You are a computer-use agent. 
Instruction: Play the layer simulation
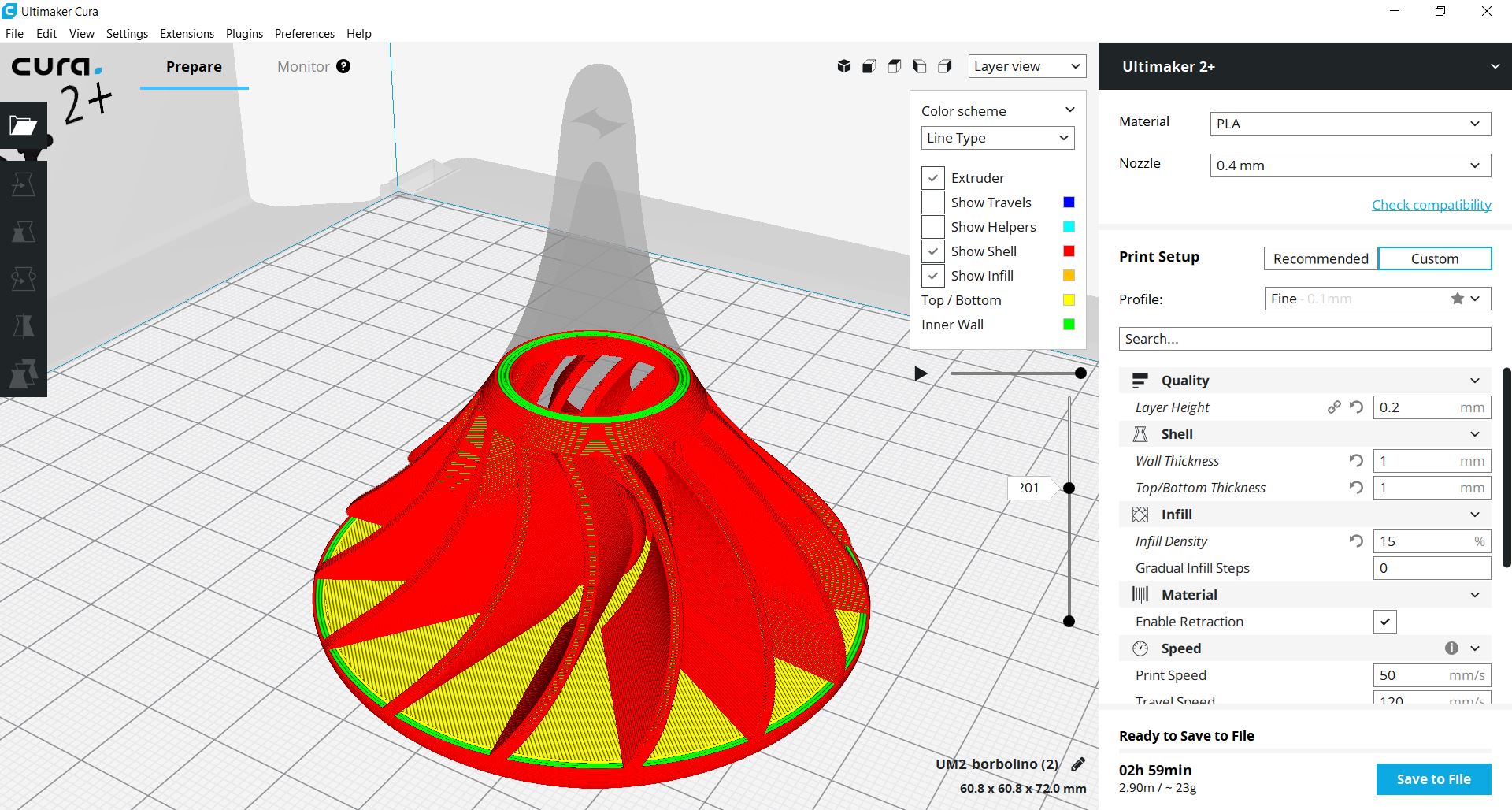click(921, 373)
